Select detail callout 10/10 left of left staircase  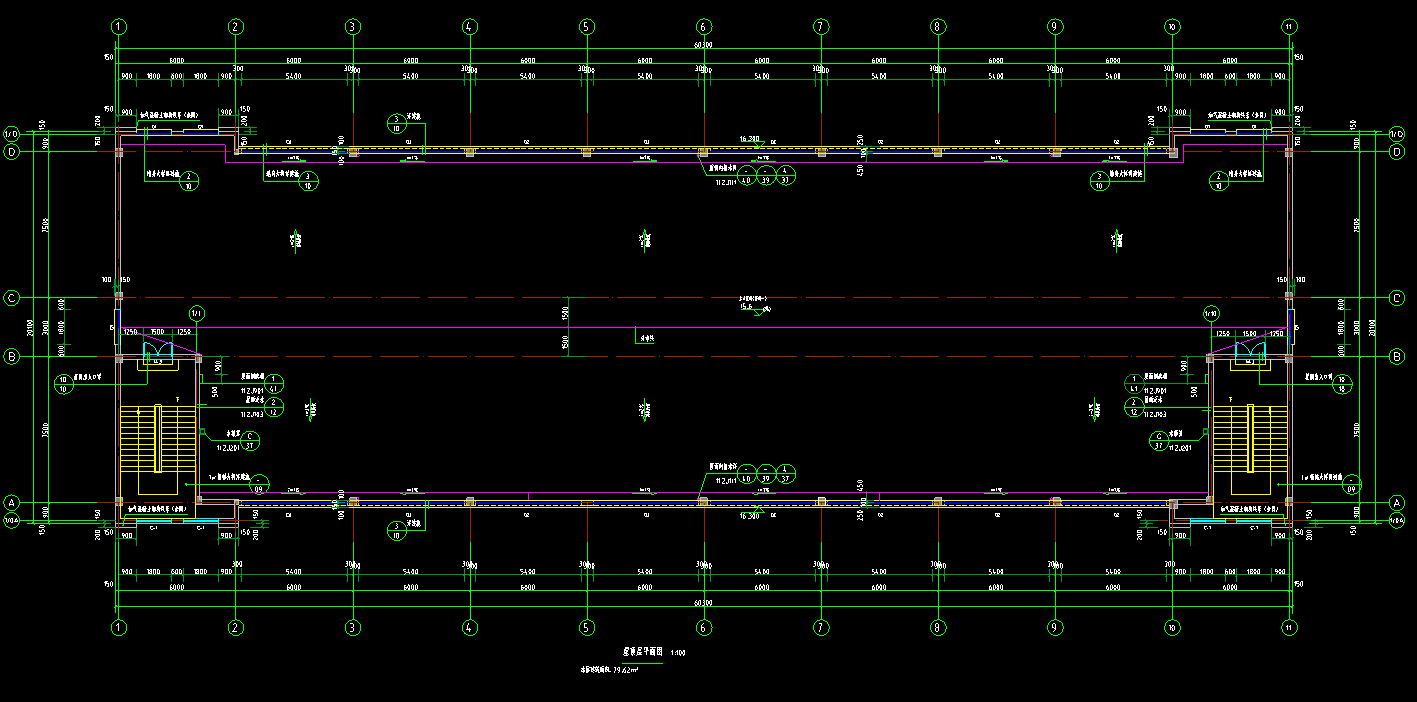click(x=64, y=383)
